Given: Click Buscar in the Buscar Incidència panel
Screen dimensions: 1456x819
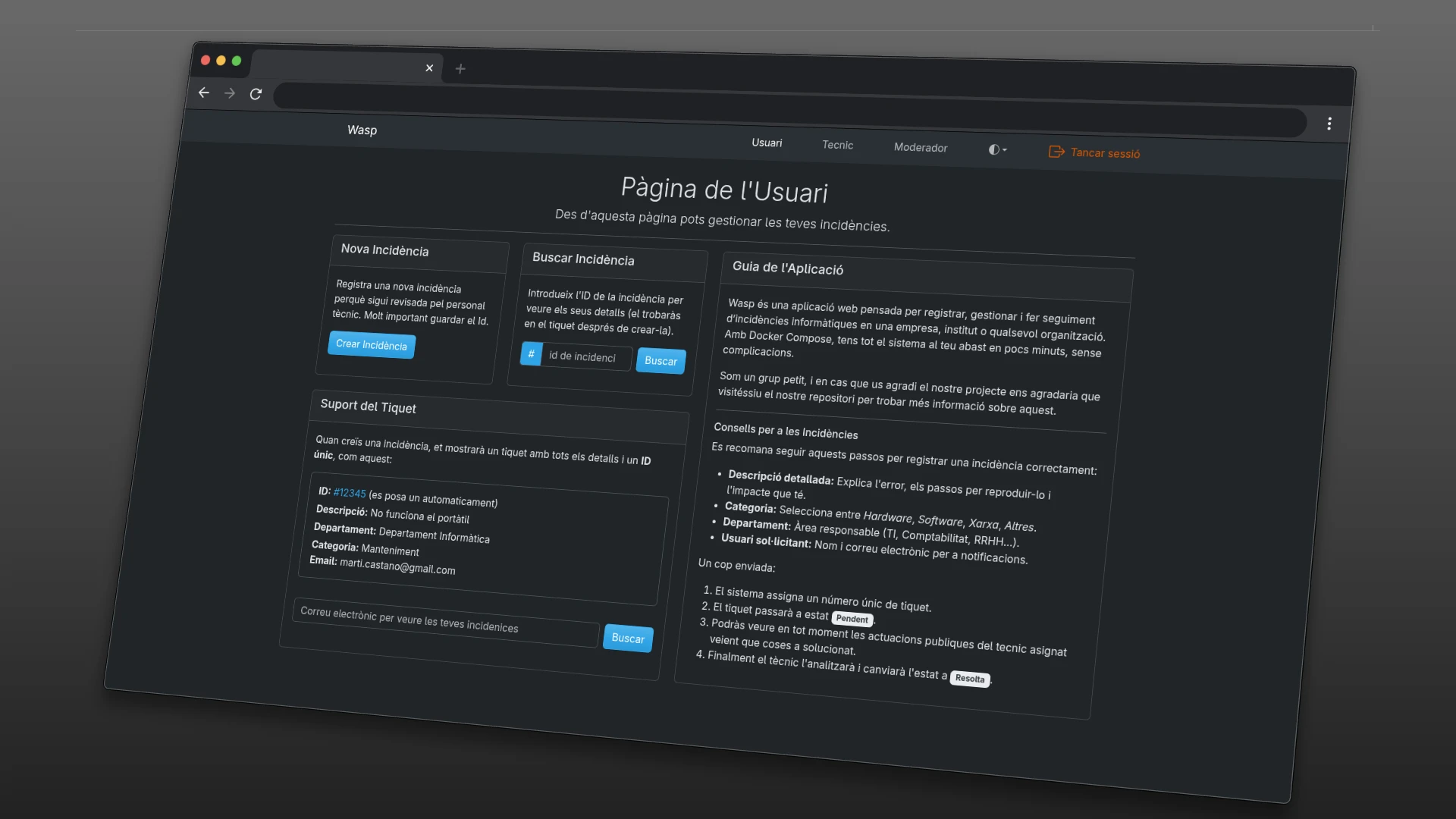Looking at the screenshot, I should 660,361.
